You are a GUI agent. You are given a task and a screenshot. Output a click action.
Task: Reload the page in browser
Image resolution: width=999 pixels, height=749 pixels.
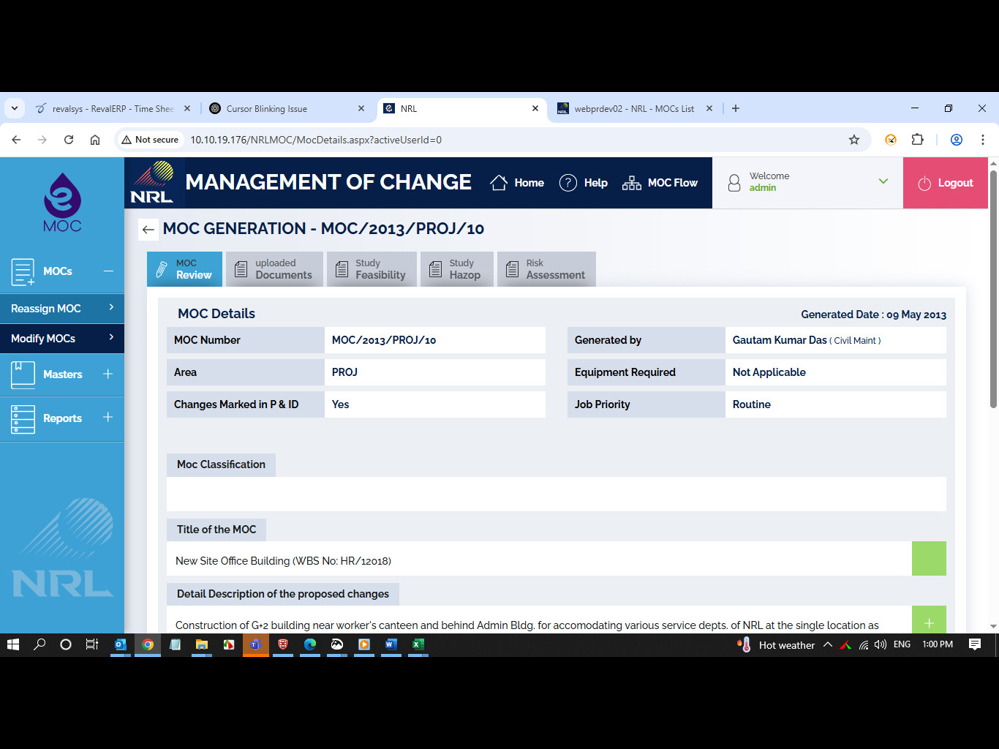[x=68, y=140]
